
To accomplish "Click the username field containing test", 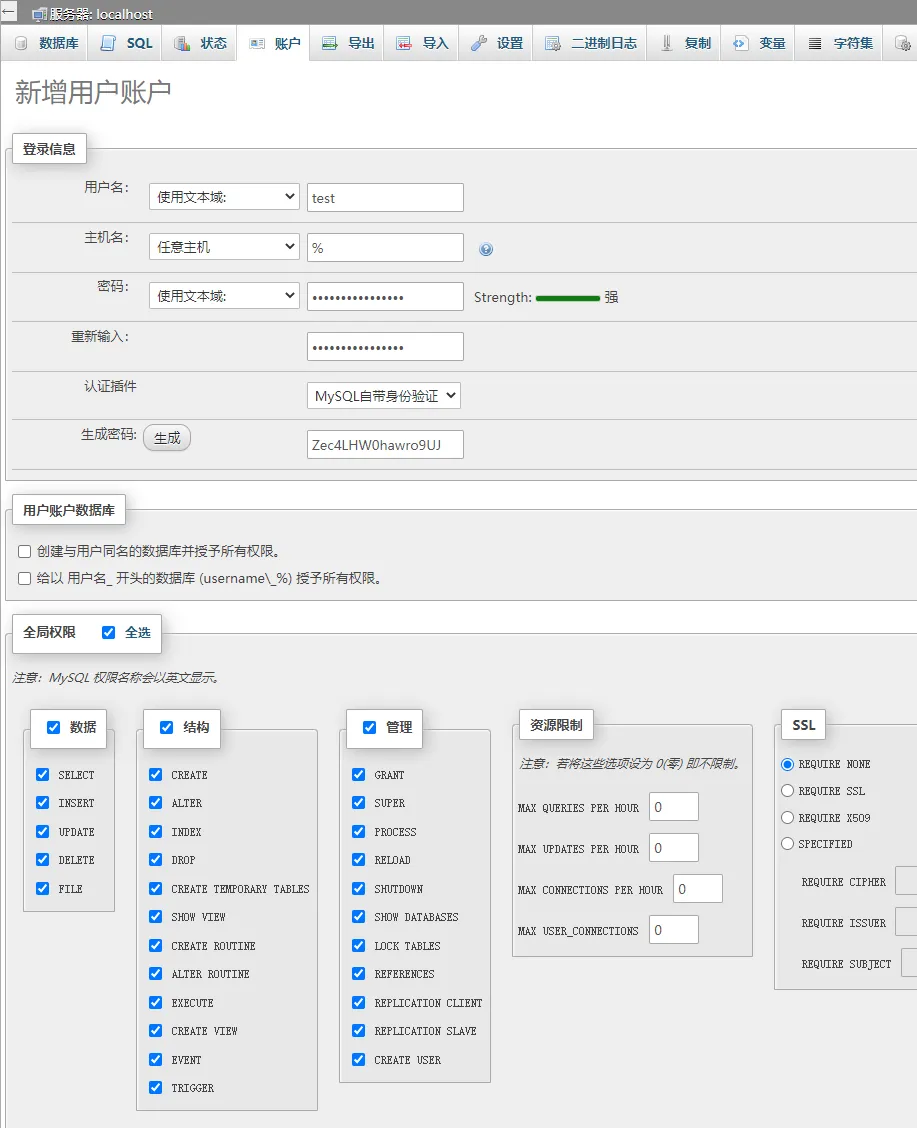I will click(x=385, y=198).
